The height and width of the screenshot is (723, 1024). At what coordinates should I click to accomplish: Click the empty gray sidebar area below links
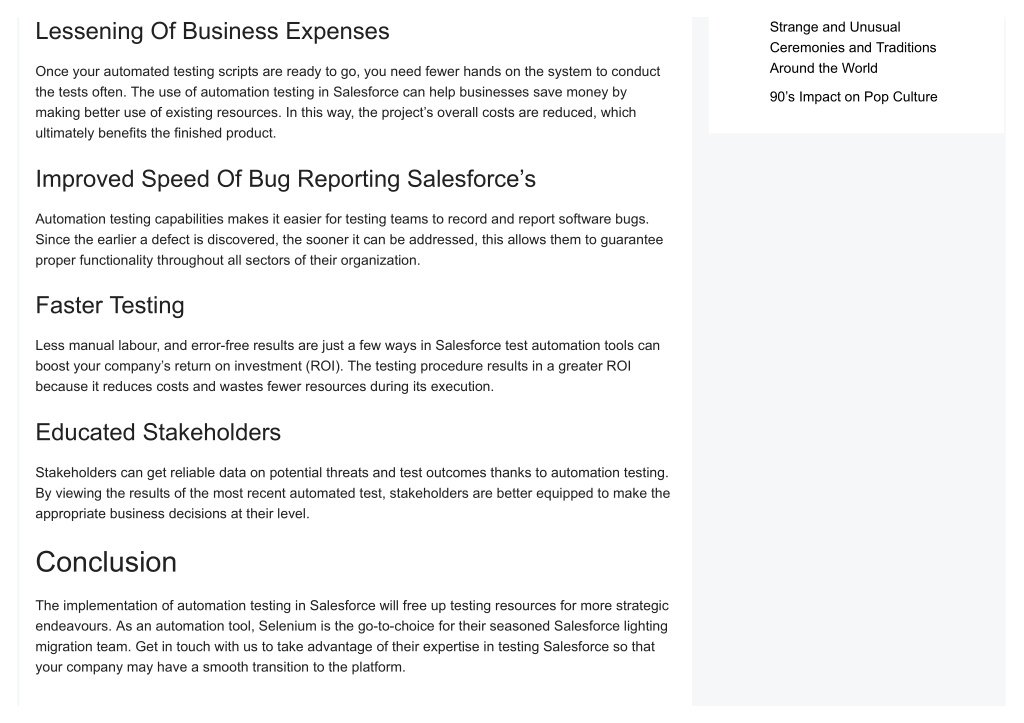click(856, 418)
